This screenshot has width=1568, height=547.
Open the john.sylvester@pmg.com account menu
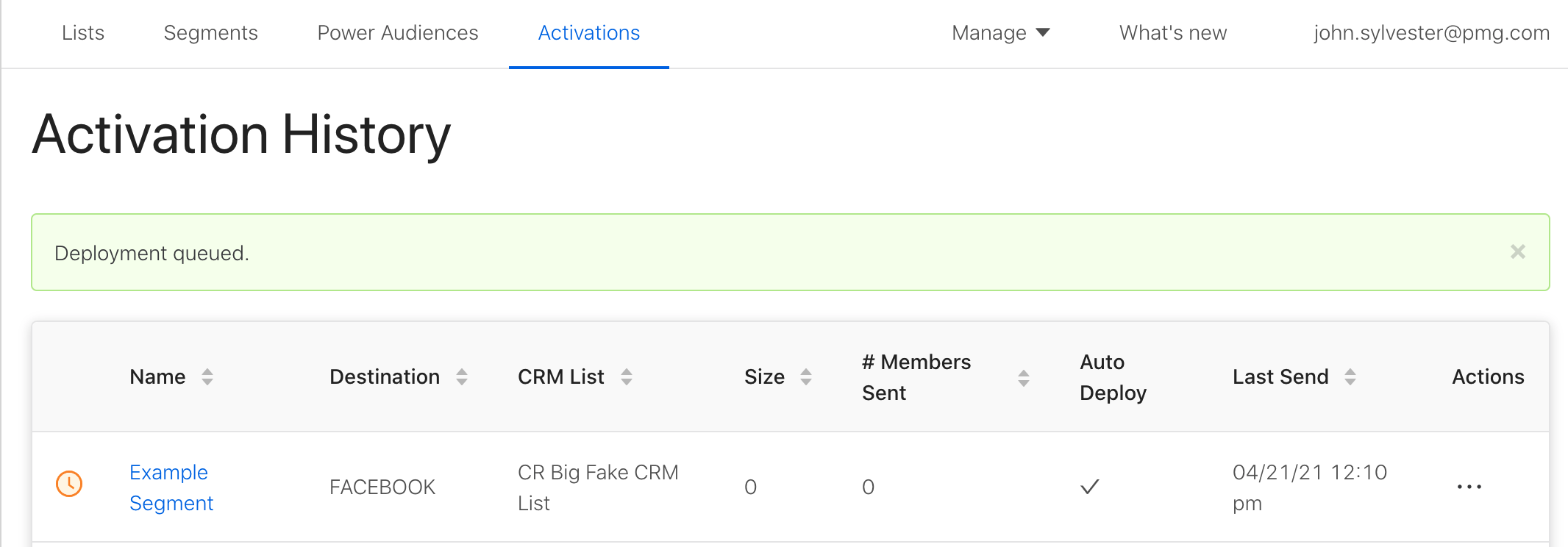1431,33
